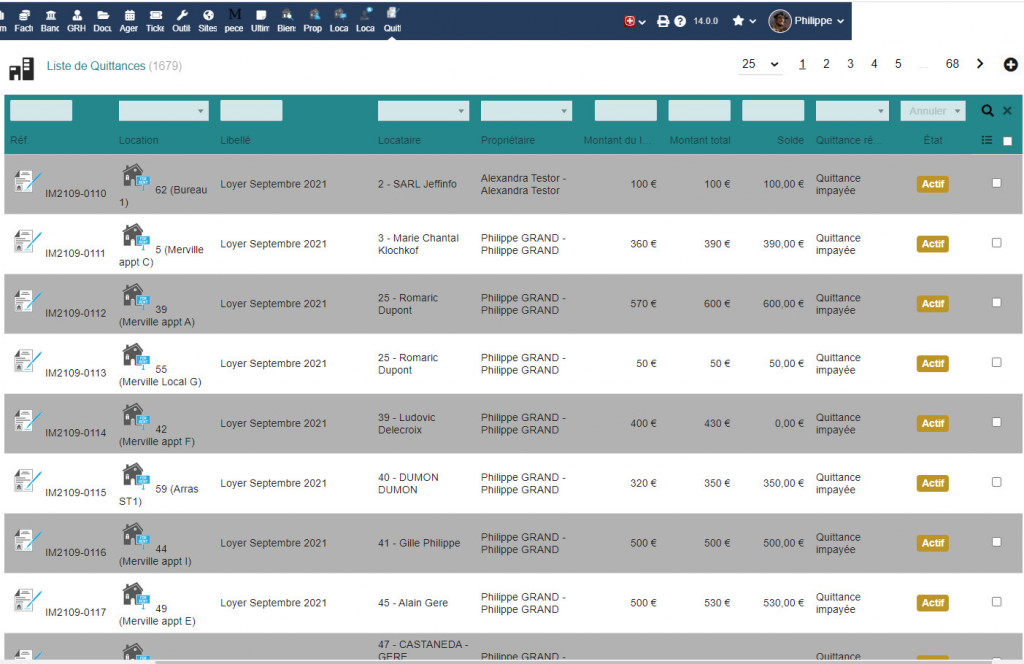Select the checkbox for row IM2109-0115
The height and width of the screenshot is (664, 1024).
pyautogui.click(x=996, y=482)
